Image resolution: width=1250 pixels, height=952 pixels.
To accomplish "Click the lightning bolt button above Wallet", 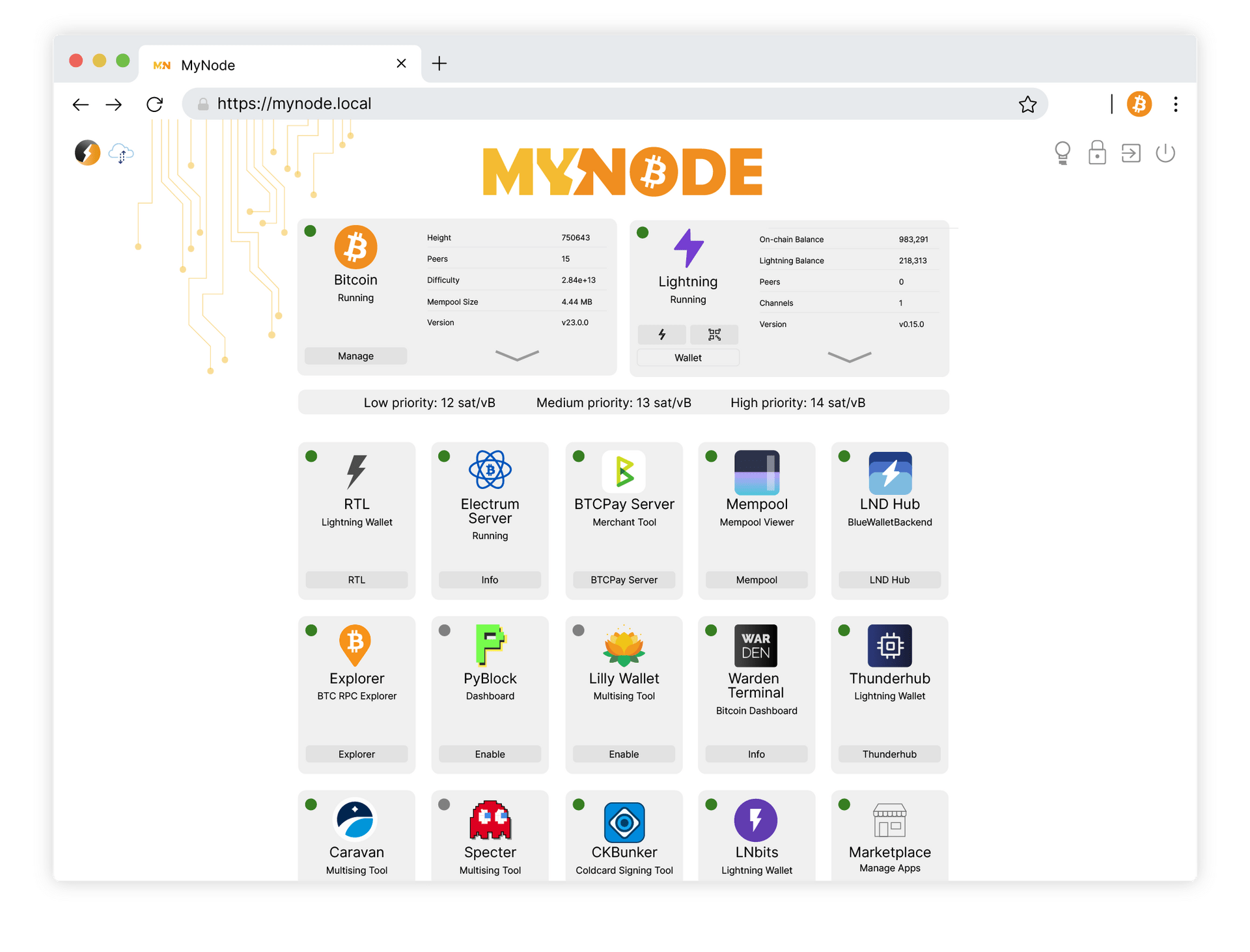I will [x=662, y=335].
